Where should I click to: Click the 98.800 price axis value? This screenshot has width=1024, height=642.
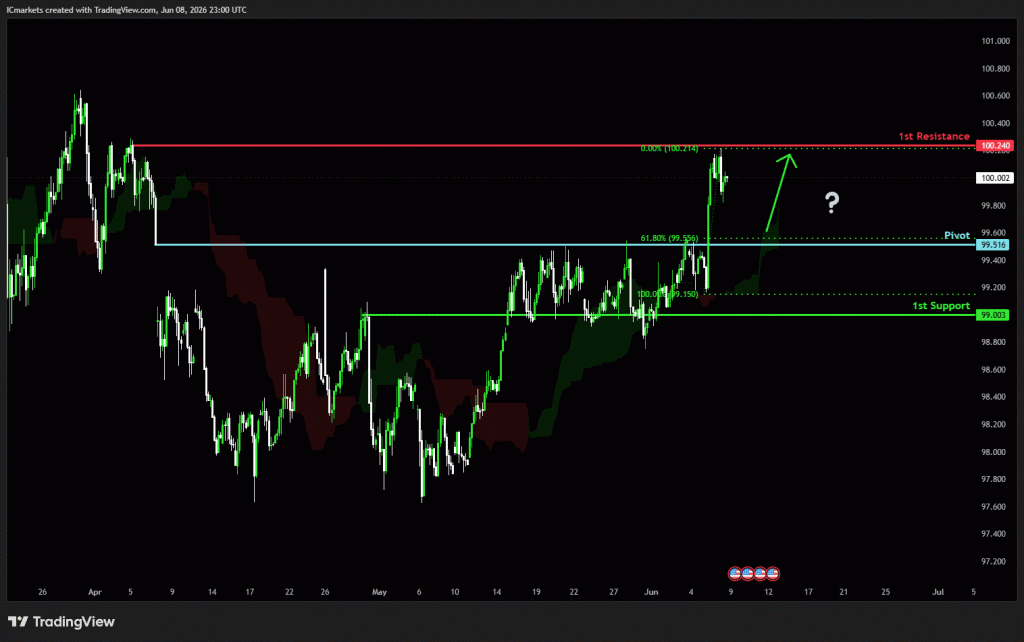(993, 342)
